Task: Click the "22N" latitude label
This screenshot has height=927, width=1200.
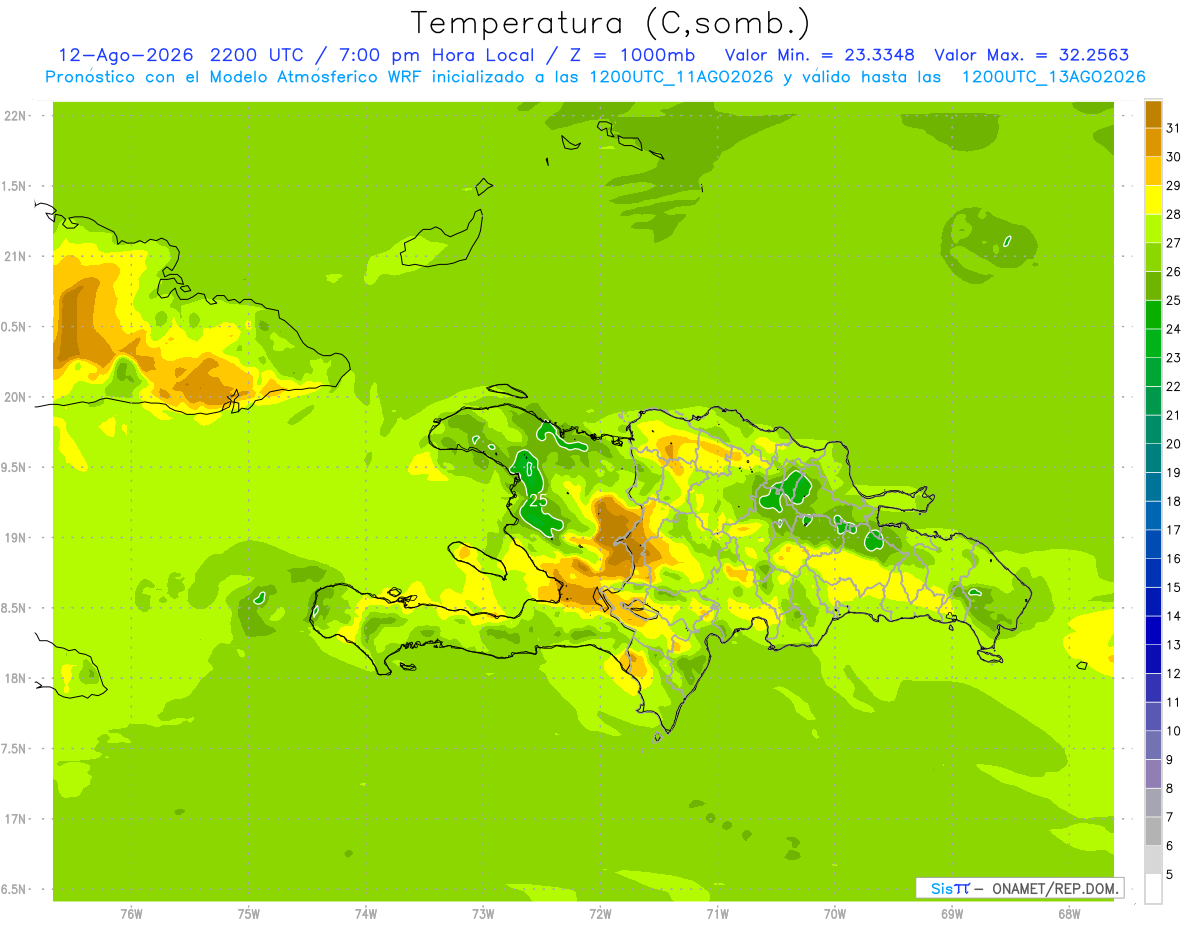Action: pyautogui.click(x=14, y=116)
